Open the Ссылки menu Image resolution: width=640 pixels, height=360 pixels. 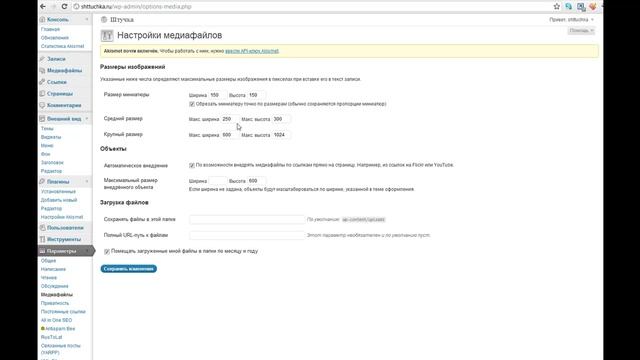[57, 82]
